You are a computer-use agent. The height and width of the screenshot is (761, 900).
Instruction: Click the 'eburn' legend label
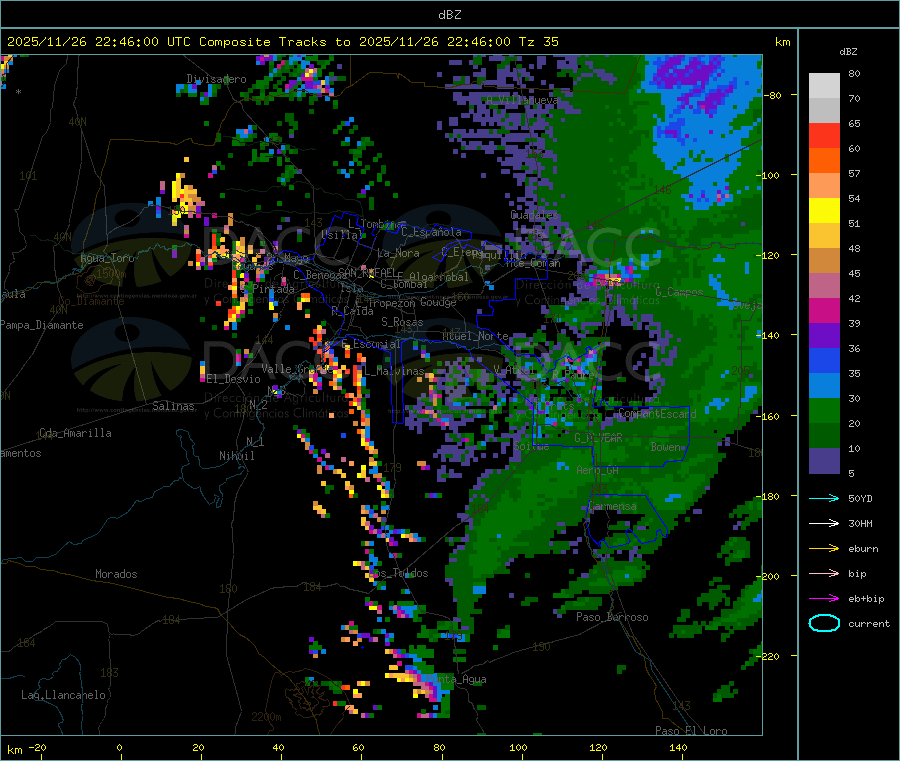coord(863,549)
